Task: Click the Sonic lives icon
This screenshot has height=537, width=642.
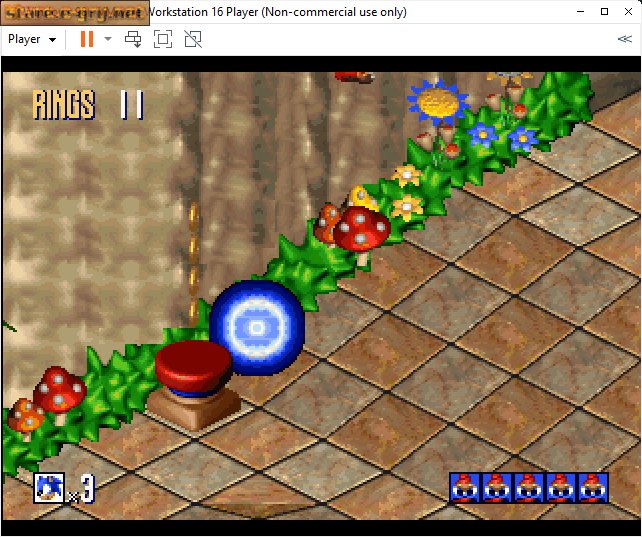Action: coord(49,488)
